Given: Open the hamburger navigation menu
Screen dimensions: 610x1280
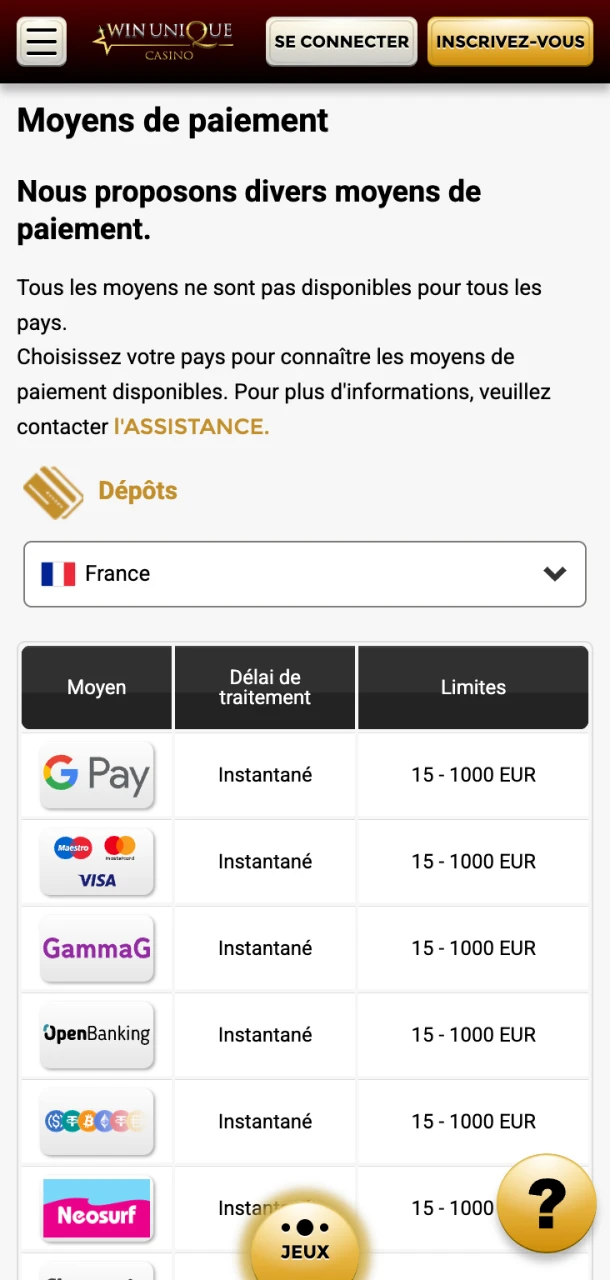Looking at the screenshot, I should pos(41,41).
